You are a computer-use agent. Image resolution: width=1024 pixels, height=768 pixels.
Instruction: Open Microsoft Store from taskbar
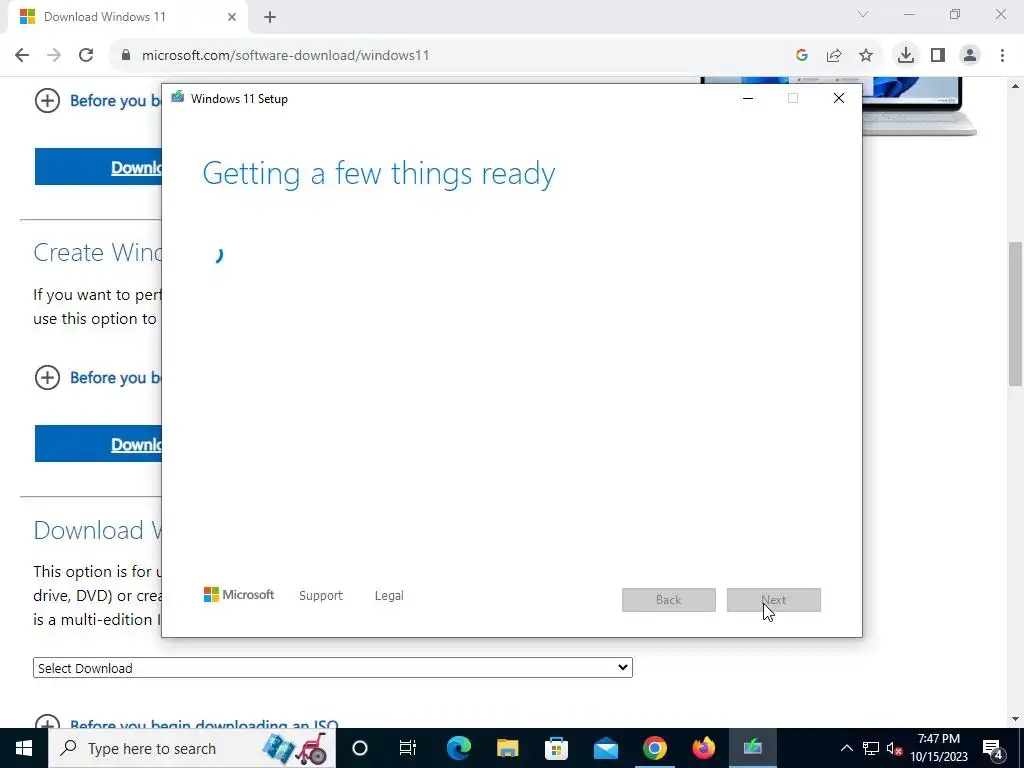pos(556,748)
